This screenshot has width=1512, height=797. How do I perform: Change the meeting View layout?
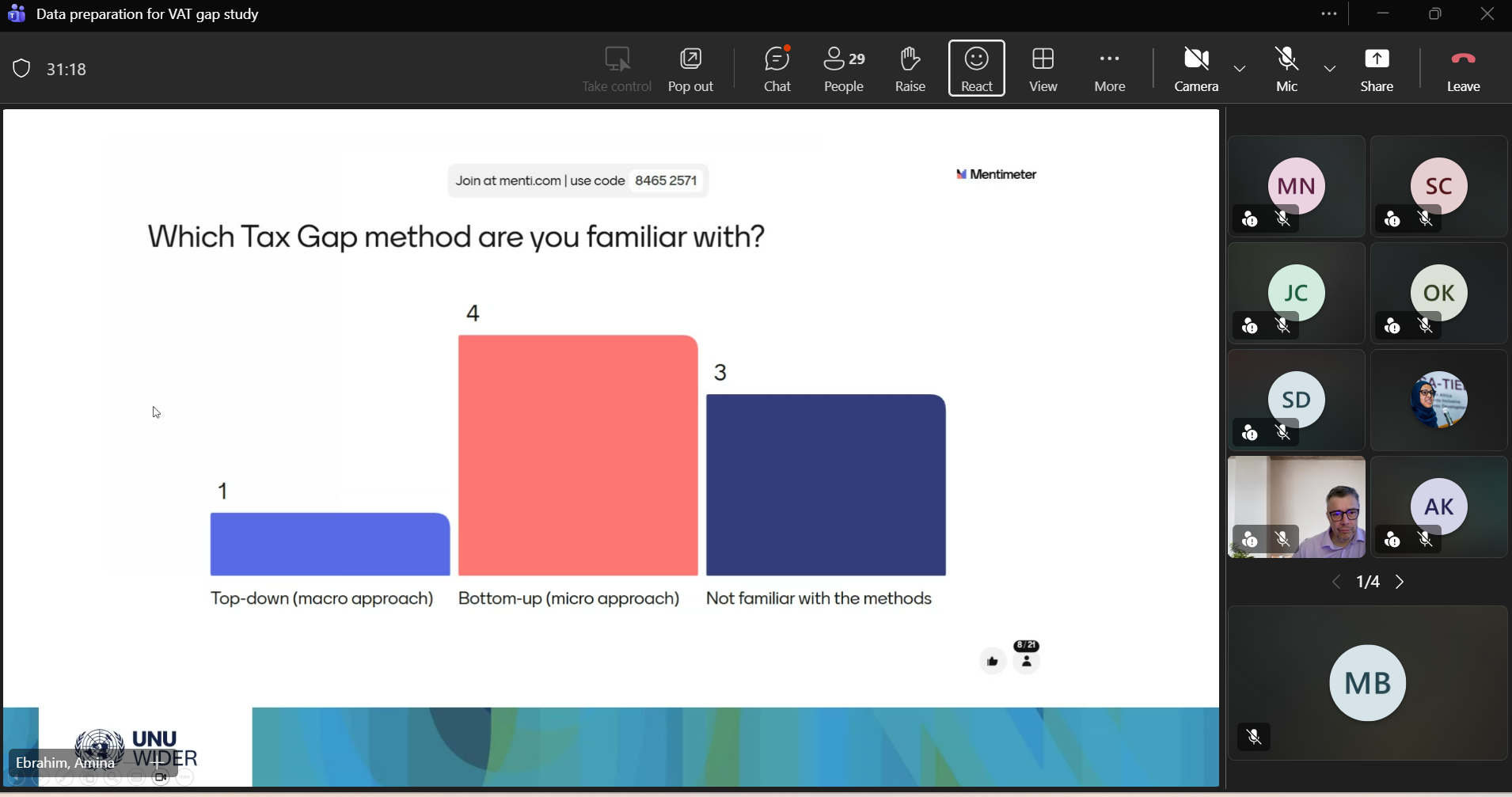tap(1043, 69)
